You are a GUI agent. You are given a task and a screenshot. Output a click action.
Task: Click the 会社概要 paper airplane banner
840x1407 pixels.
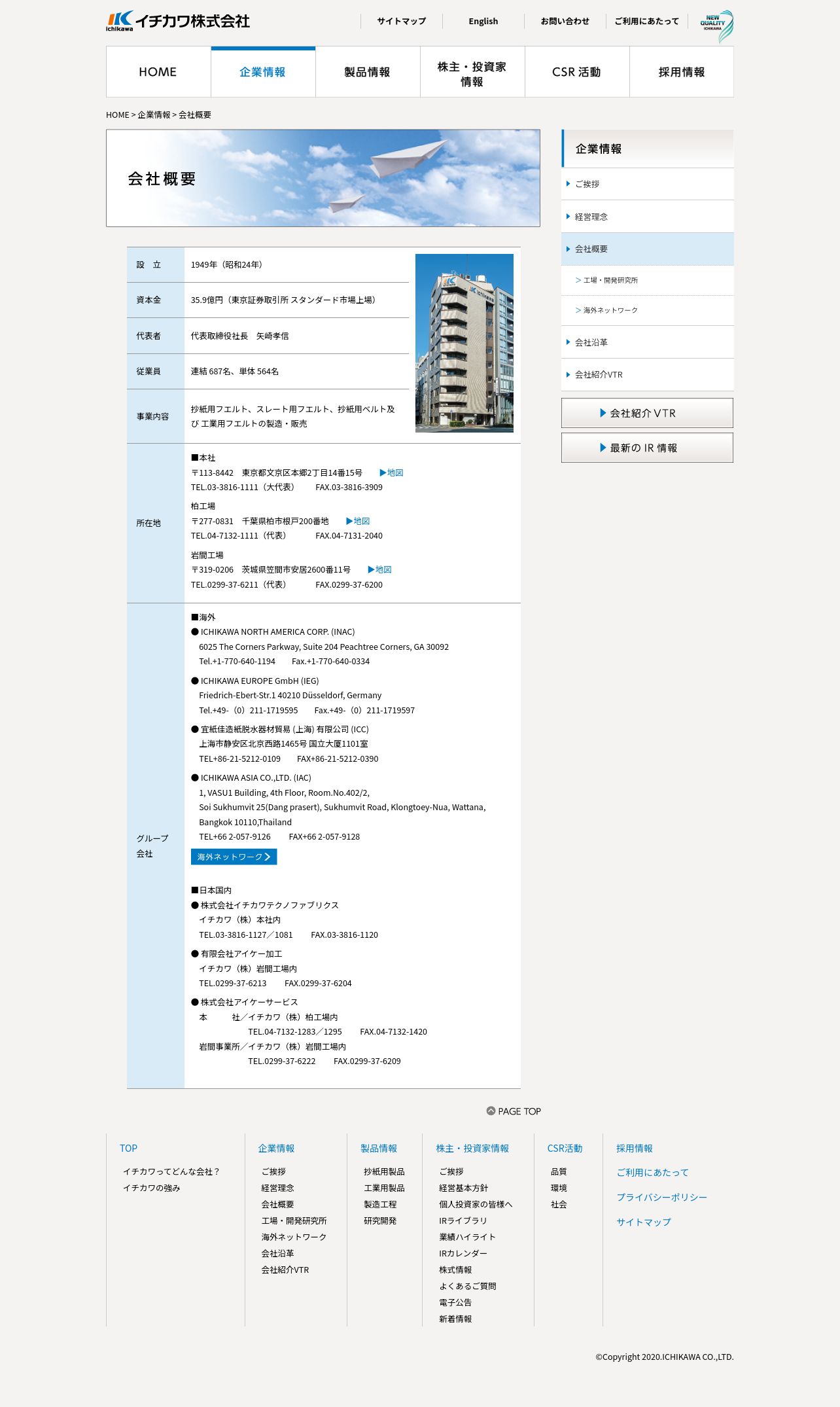pos(323,178)
